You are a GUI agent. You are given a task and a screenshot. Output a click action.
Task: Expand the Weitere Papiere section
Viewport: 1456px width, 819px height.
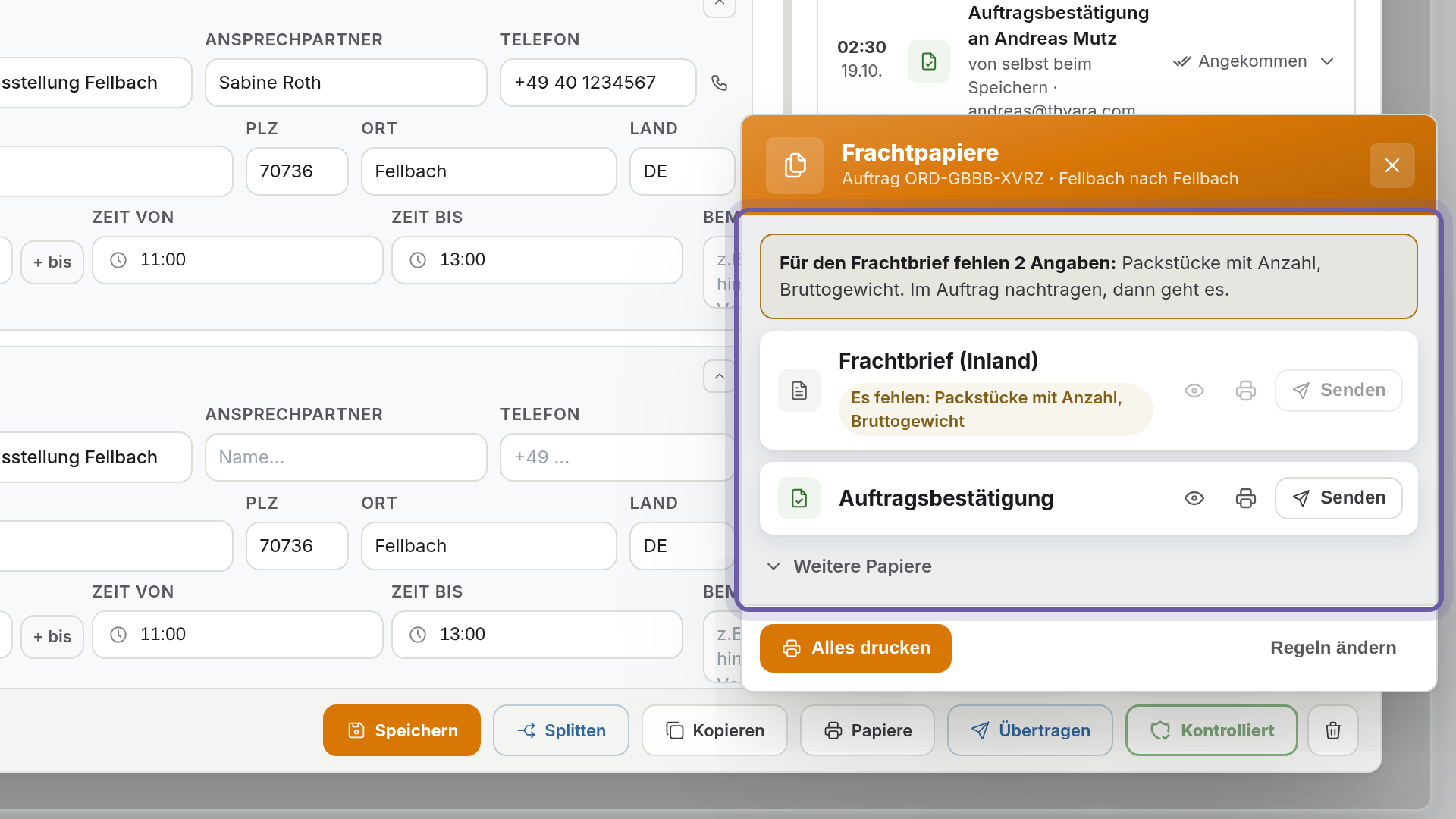click(x=849, y=566)
